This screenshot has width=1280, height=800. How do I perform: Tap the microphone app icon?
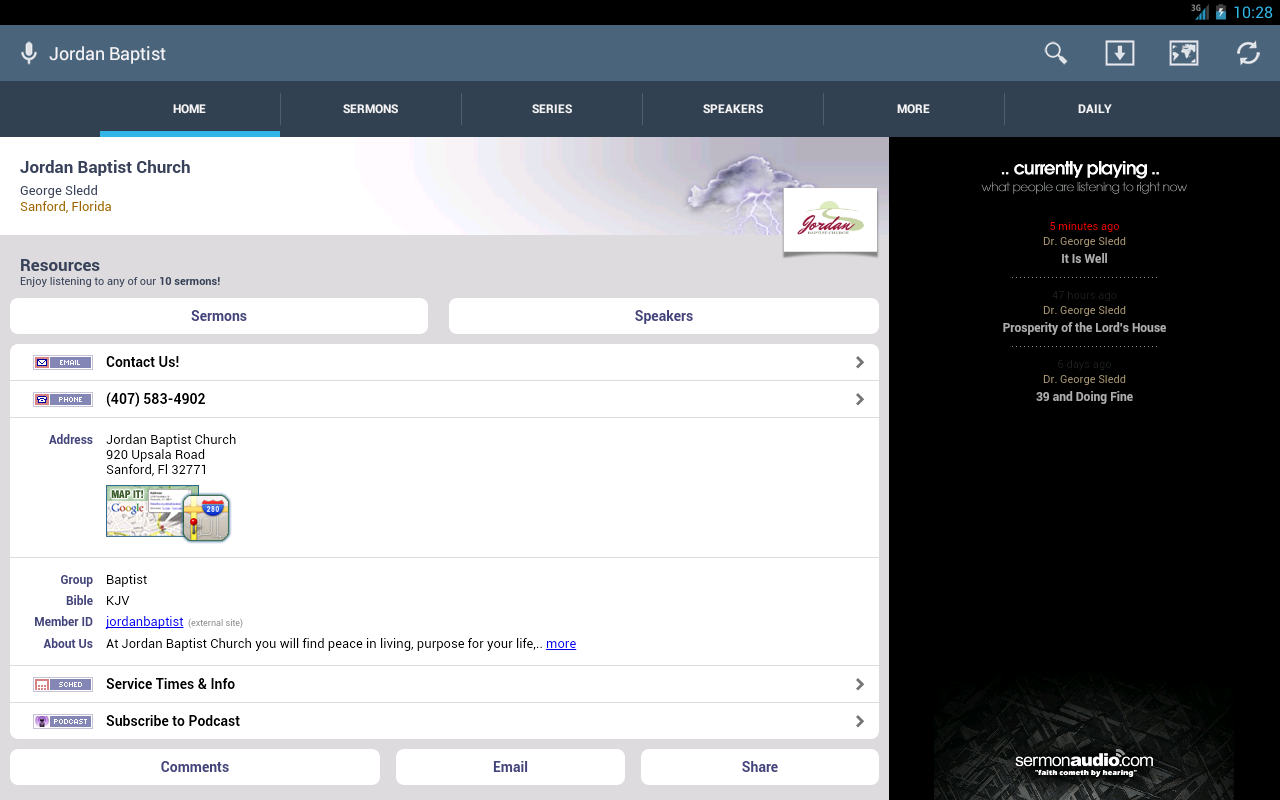pyautogui.click(x=29, y=53)
